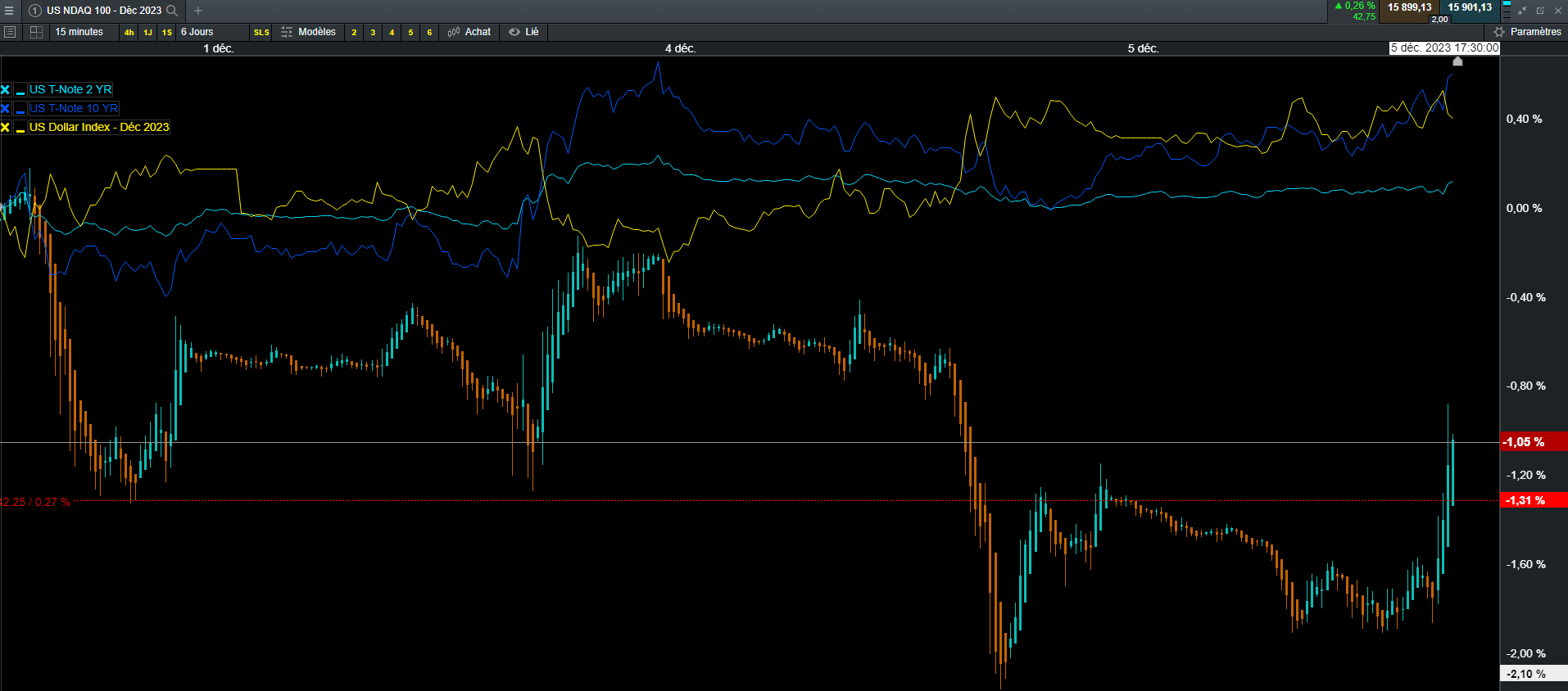Click the 42,75 point change value
The width and height of the screenshot is (1568, 691).
pyautogui.click(x=1364, y=16)
